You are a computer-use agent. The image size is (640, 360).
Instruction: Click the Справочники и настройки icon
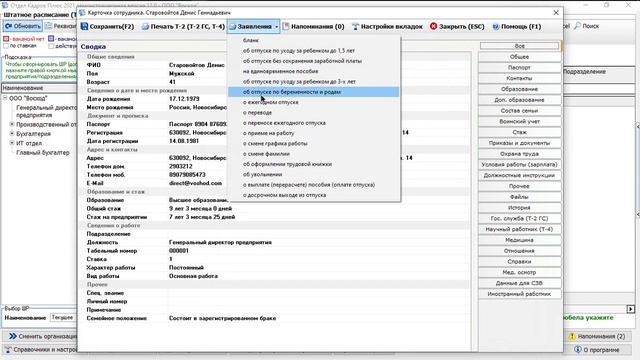click(8, 350)
